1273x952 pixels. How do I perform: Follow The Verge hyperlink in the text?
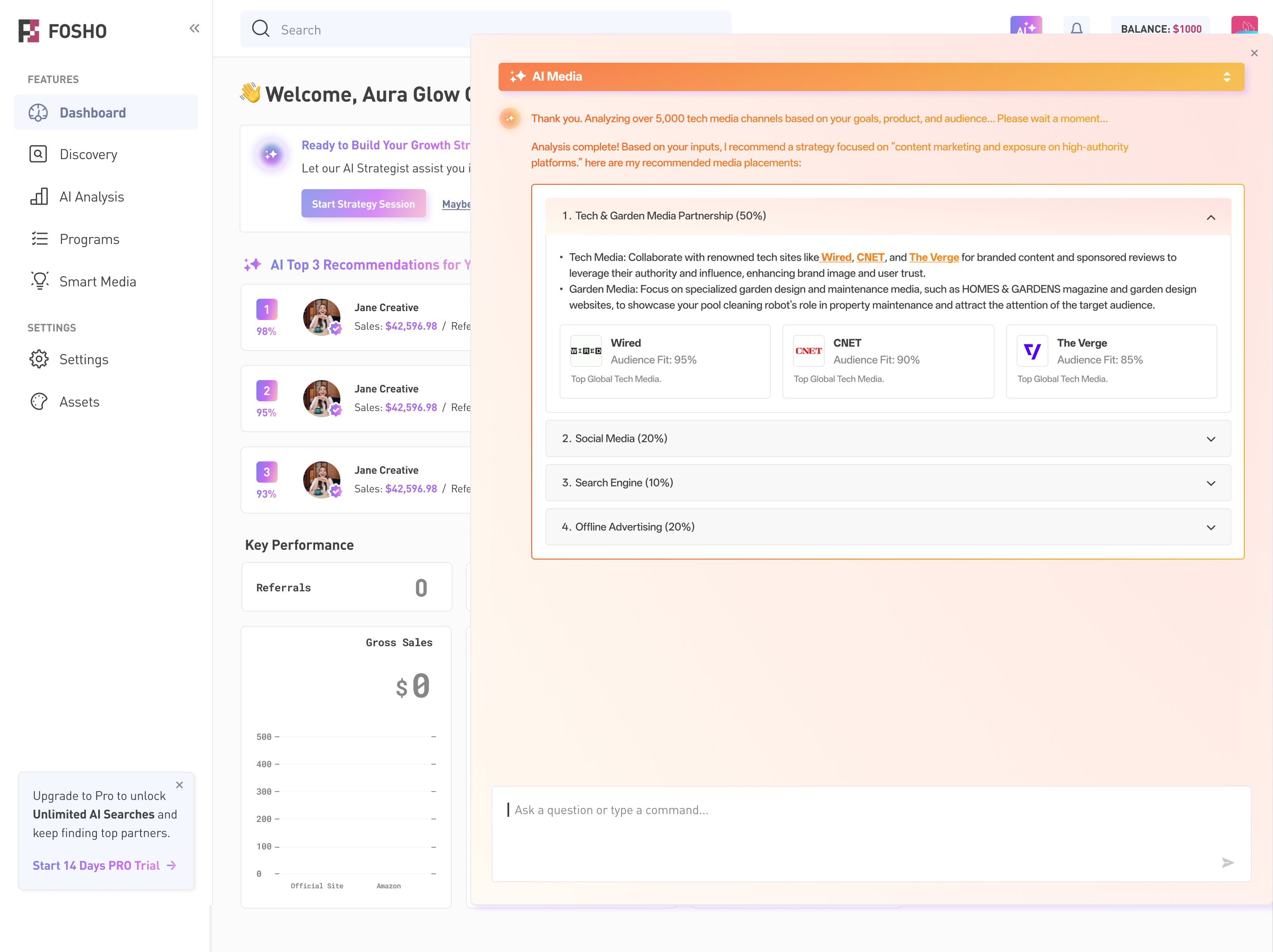[934, 257]
